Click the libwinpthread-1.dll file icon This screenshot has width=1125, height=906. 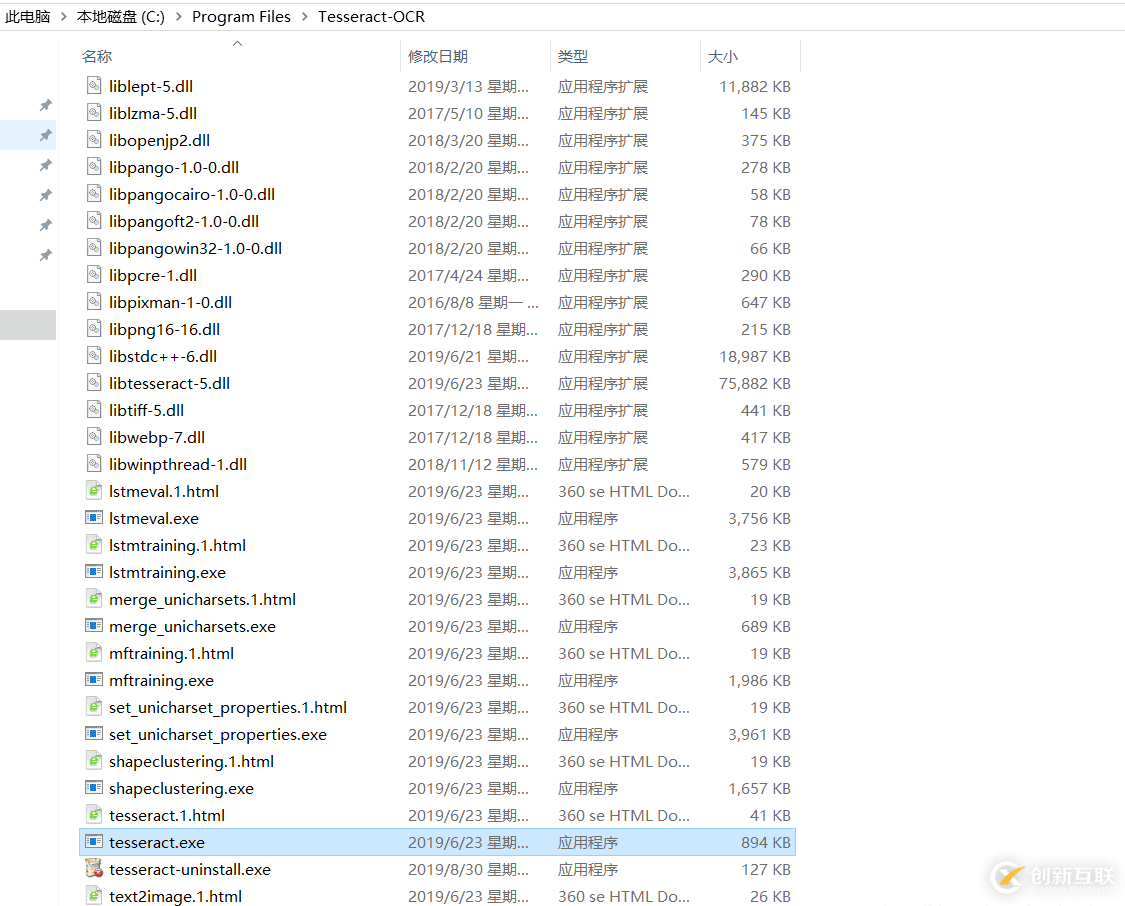click(94, 464)
